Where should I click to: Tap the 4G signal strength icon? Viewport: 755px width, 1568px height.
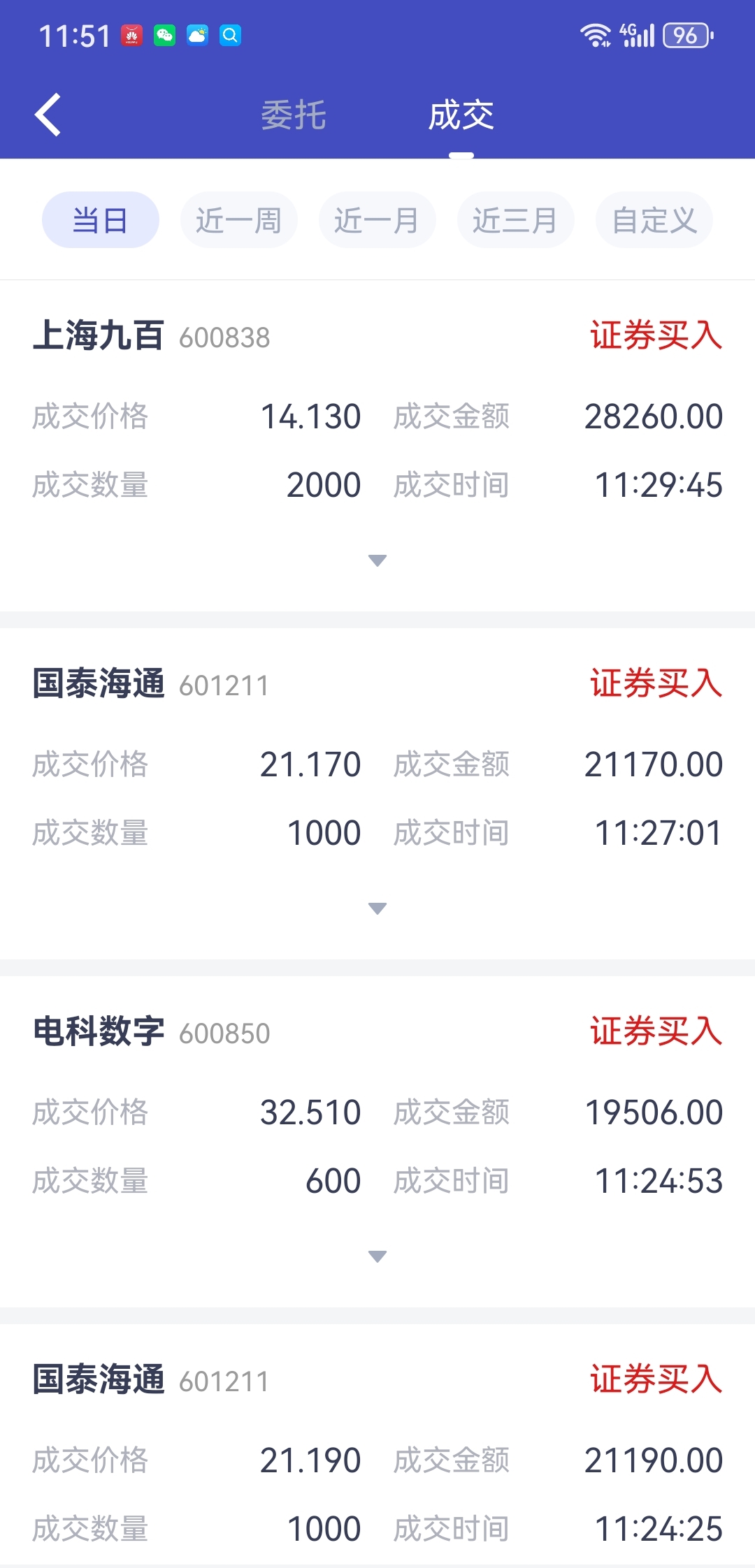[637, 35]
